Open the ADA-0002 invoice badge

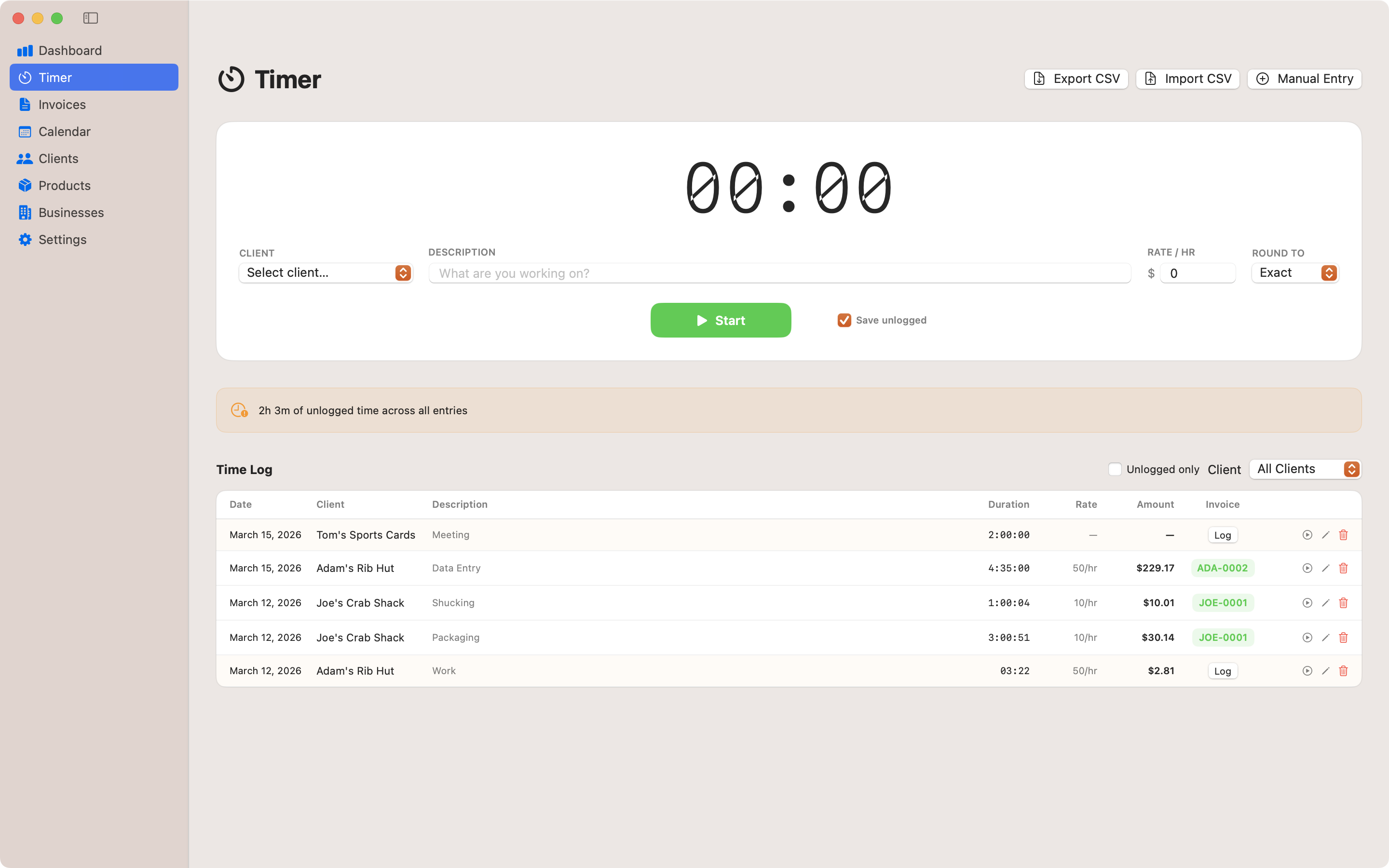click(1223, 568)
